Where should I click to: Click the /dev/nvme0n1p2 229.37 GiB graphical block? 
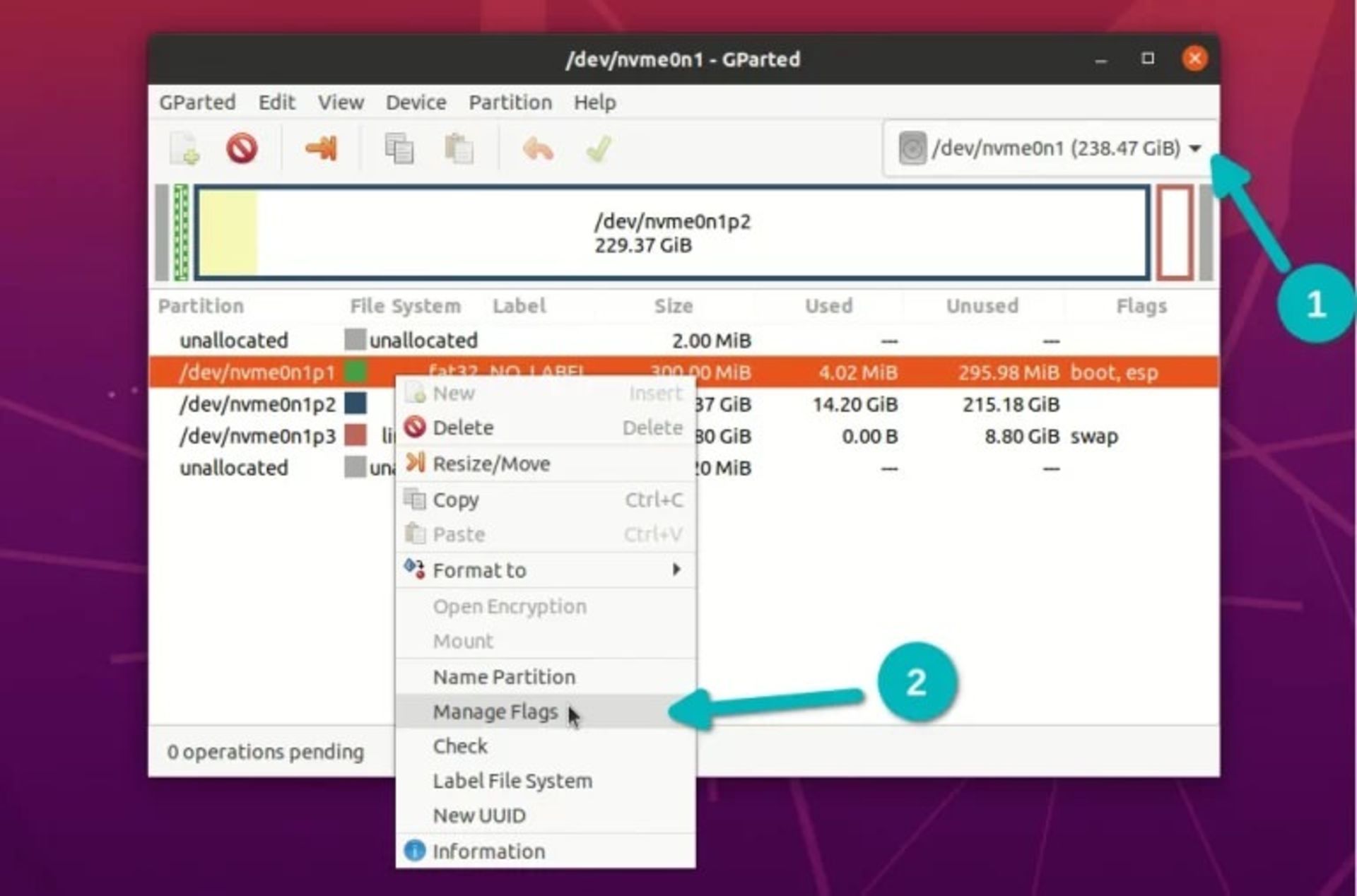[x=672, y=232]
